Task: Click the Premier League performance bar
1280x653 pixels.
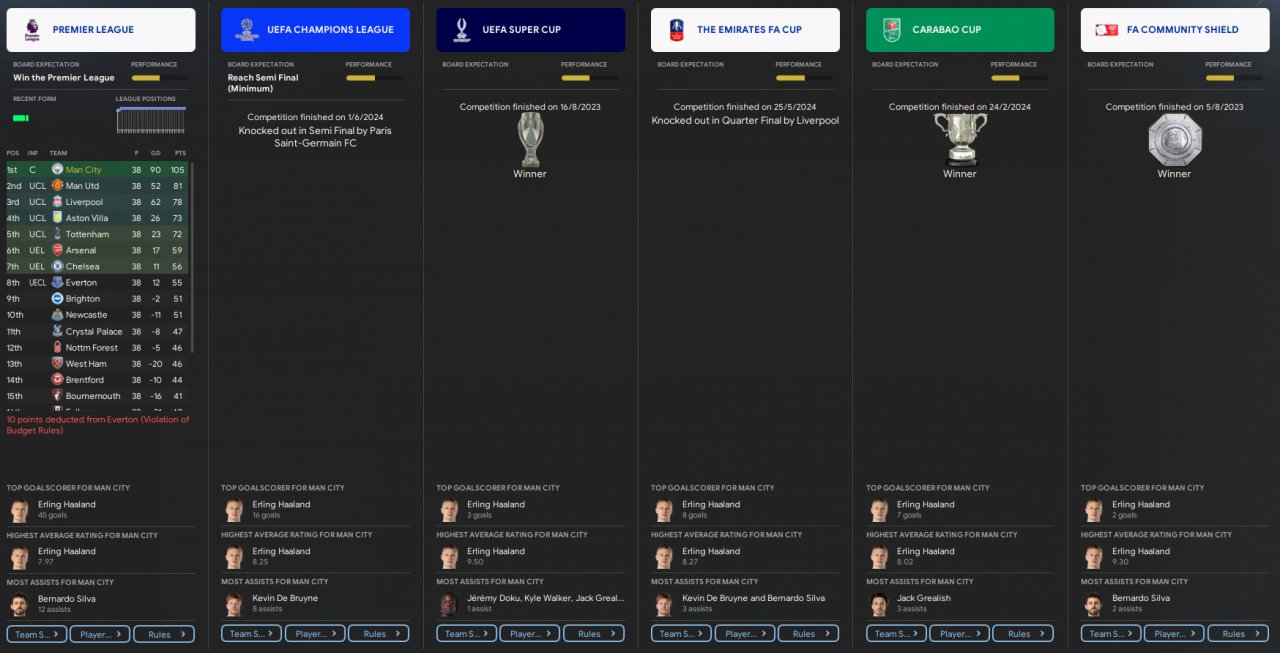Action: click(159, 77)
